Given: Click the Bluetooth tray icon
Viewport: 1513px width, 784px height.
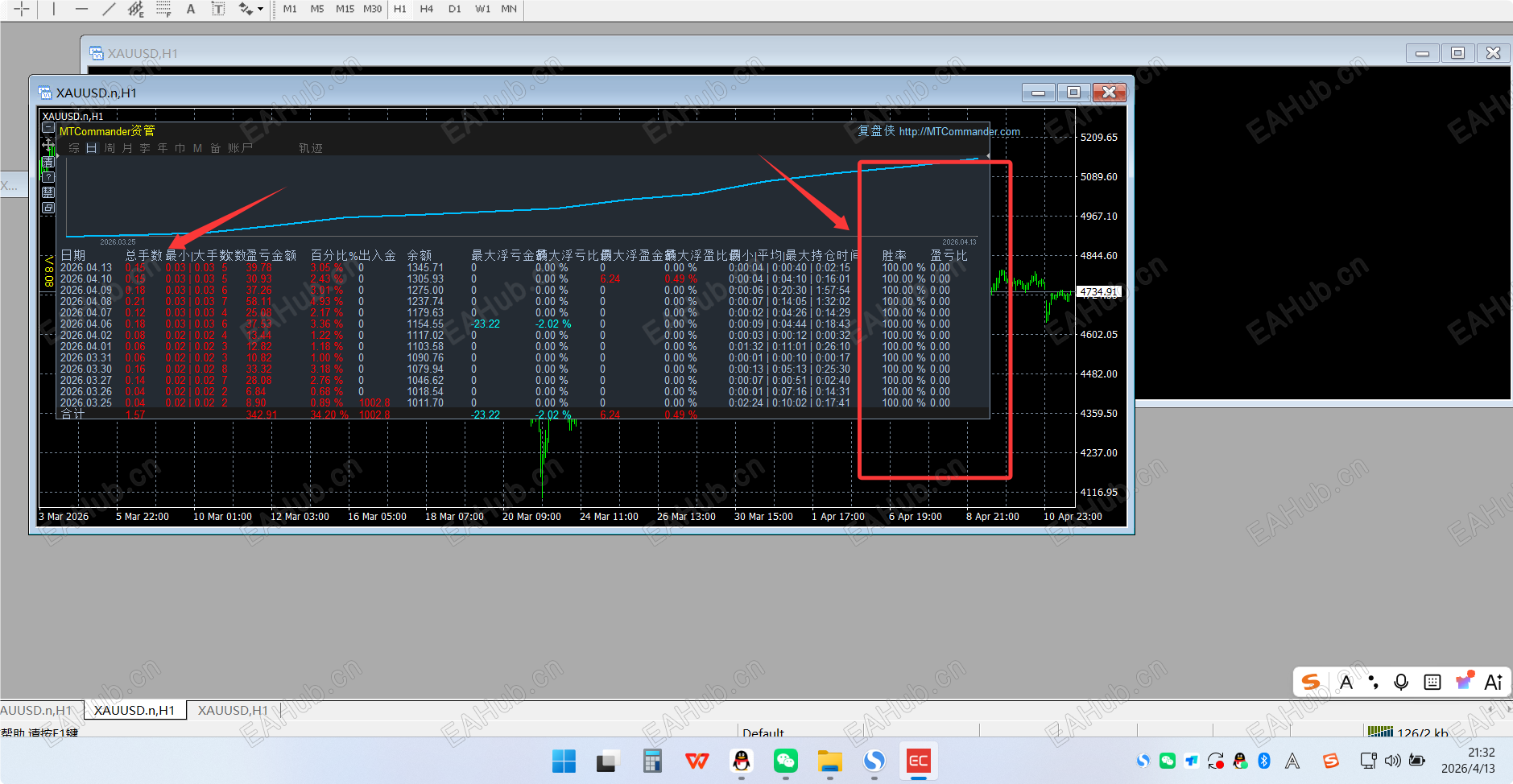Looking at the screenshot, I should coord(1264,761).
